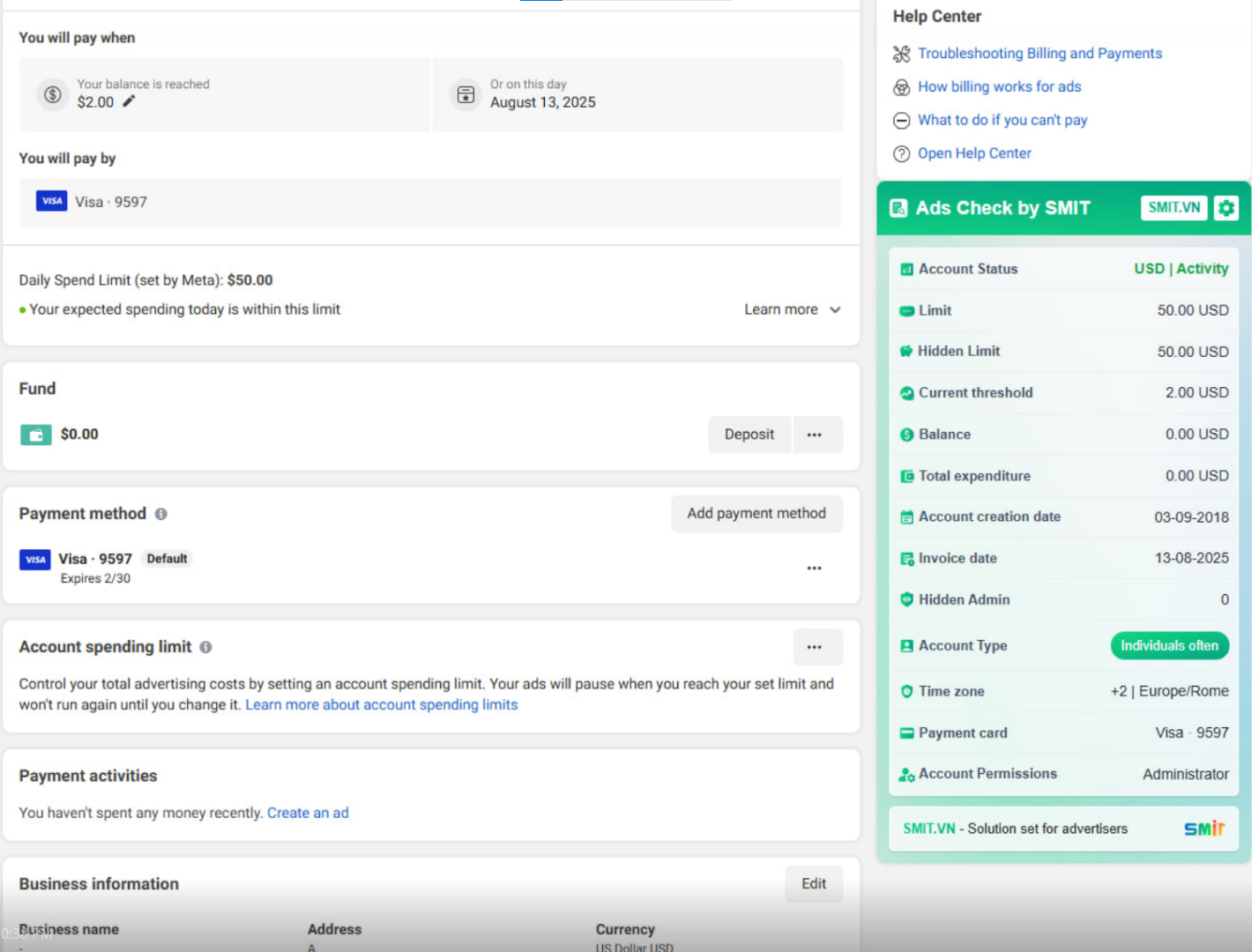Image resolution: width=1252 pixels, height=952 pixels.
Task: Click the Individuals often account type badge
Action: click(x=1169, y=646)
